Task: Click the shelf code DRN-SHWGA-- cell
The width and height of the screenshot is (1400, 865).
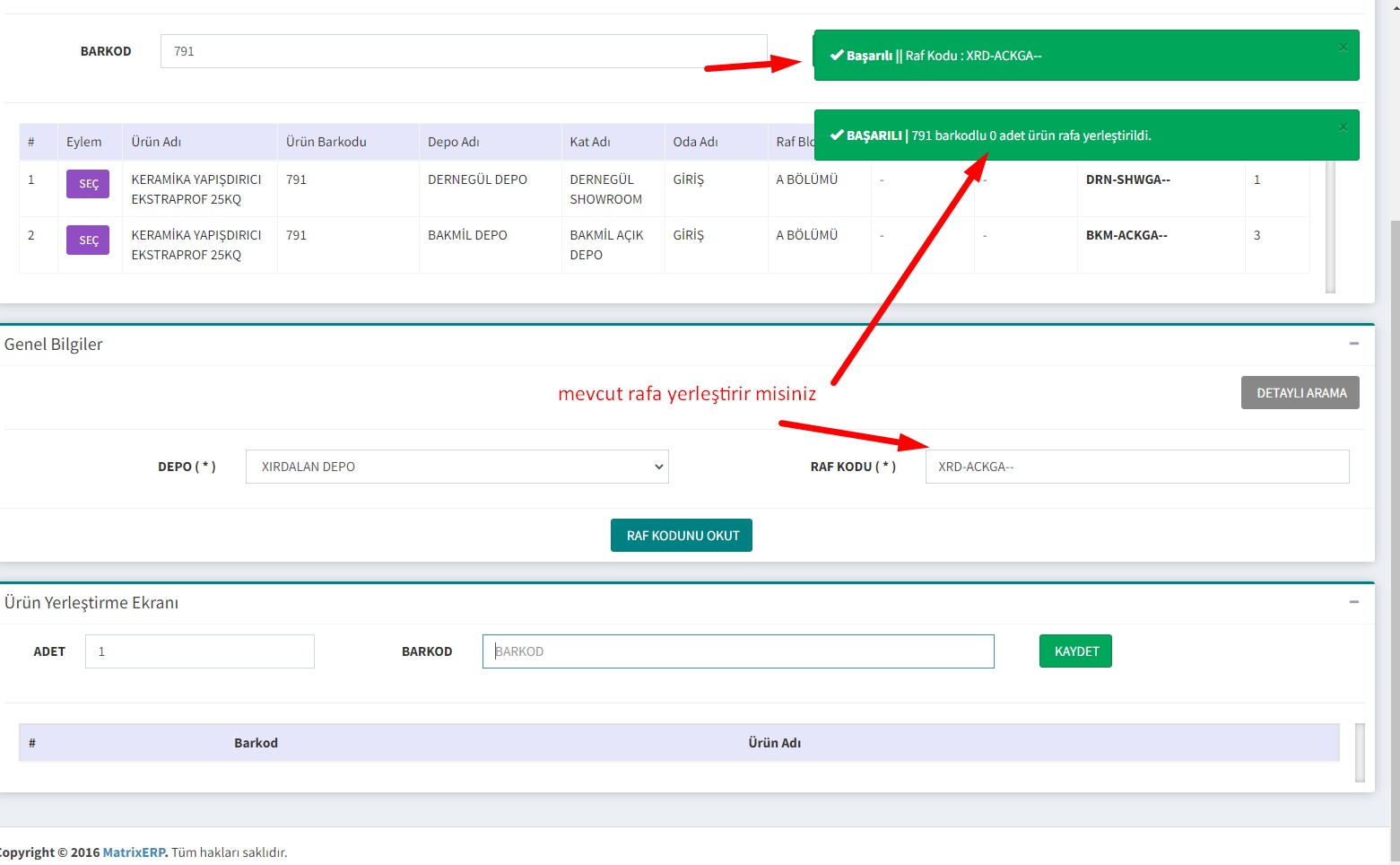Action: [1127, 179]
